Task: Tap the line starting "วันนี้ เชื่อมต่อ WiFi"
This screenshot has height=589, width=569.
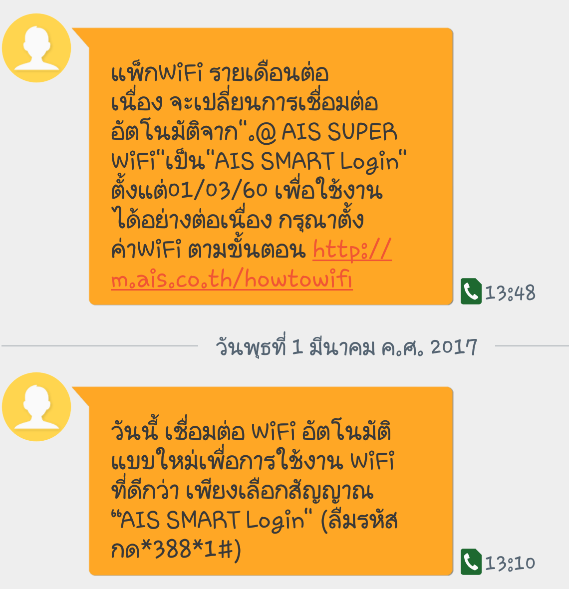Action: pyautogui.click(x=251, y=431)
